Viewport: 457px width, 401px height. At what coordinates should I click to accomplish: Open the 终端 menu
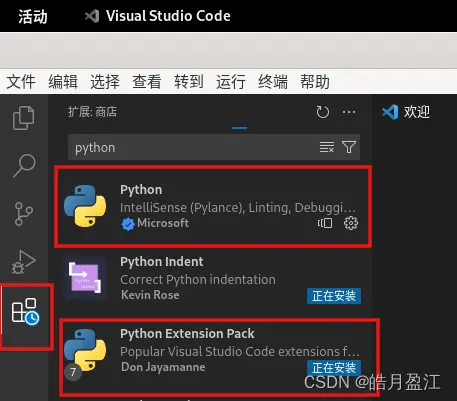pyautogui.click(x=273, y=82)
